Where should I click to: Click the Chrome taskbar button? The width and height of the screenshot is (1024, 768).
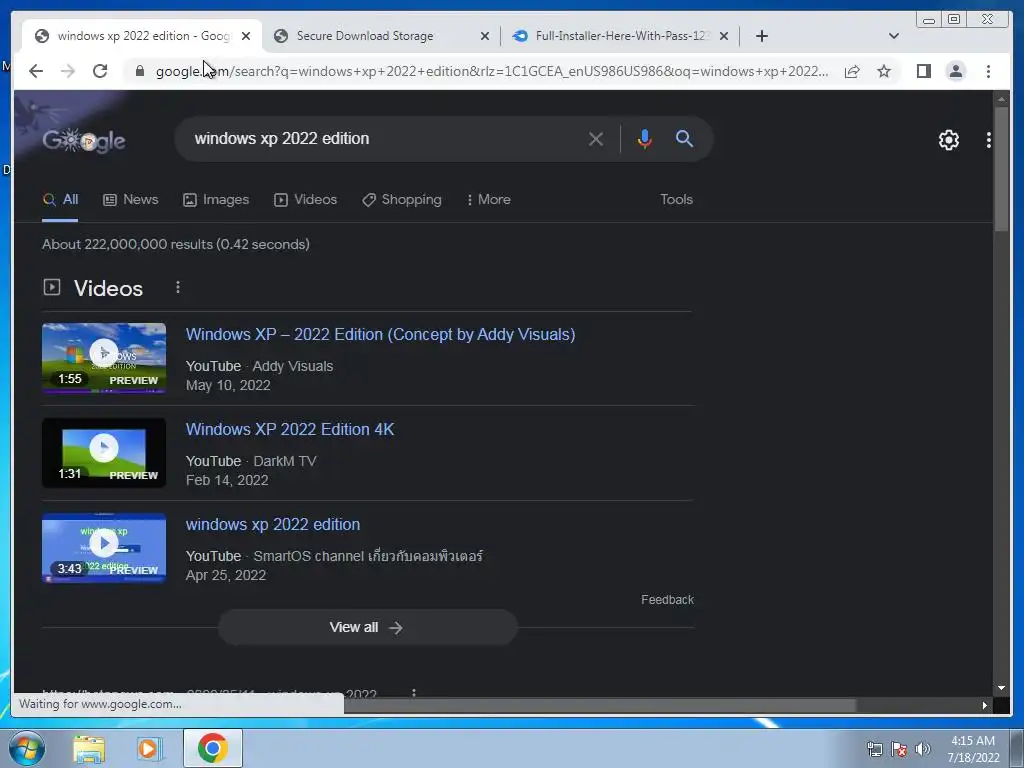click(213, 748)
